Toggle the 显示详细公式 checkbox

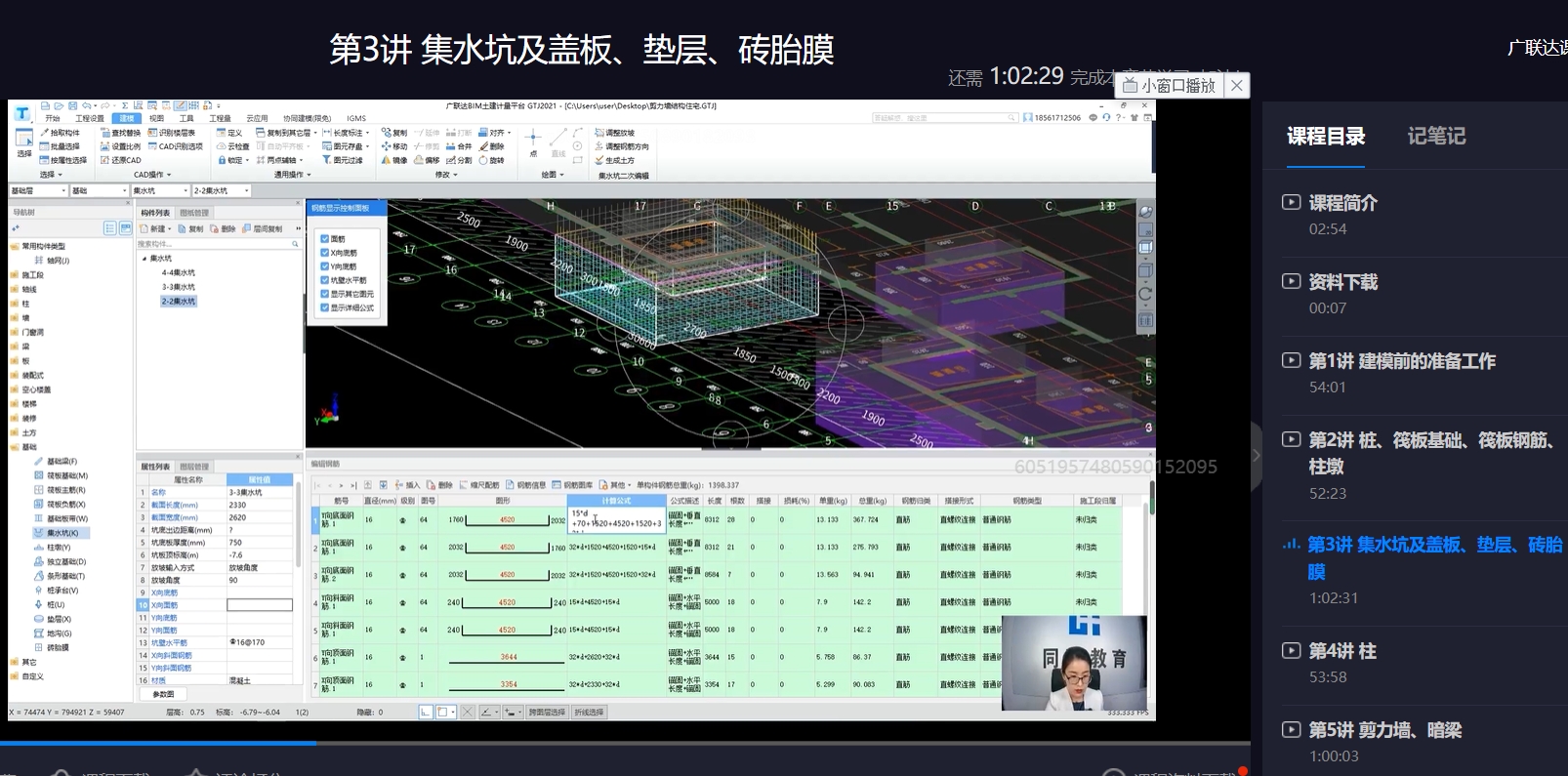pyautogui.click(x=325, y=307)
